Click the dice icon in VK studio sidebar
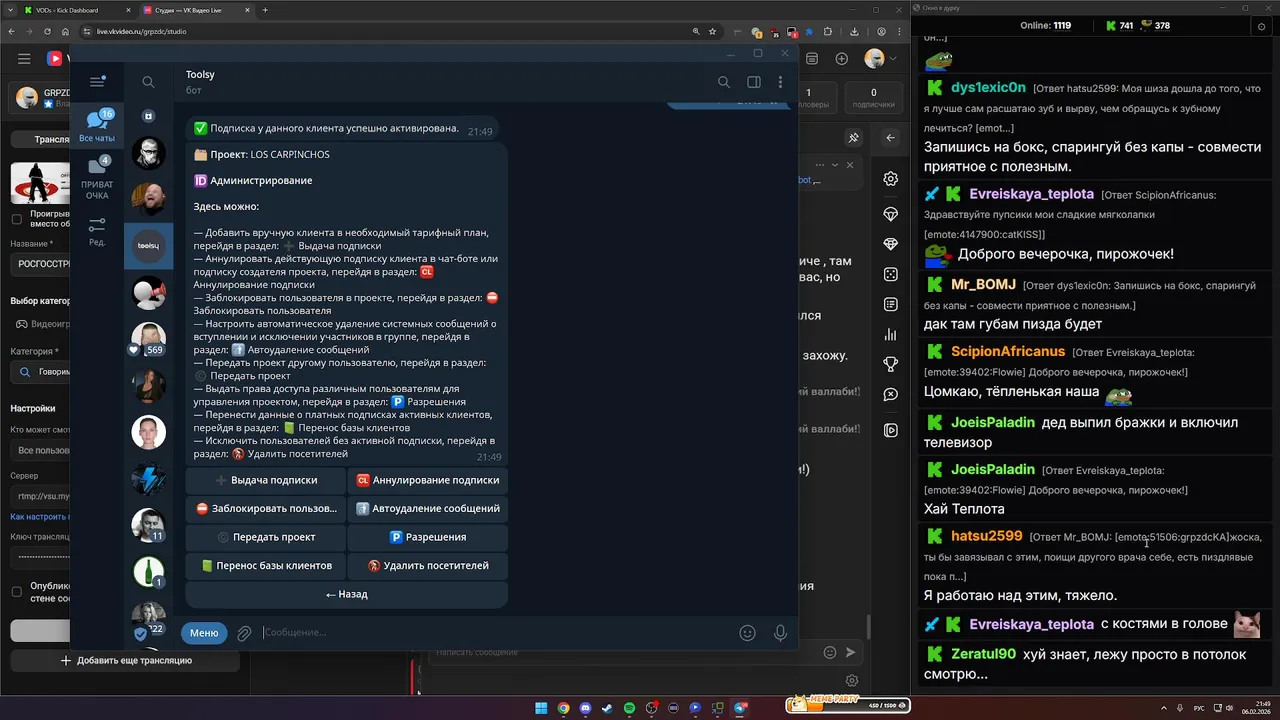 (890, 274)
